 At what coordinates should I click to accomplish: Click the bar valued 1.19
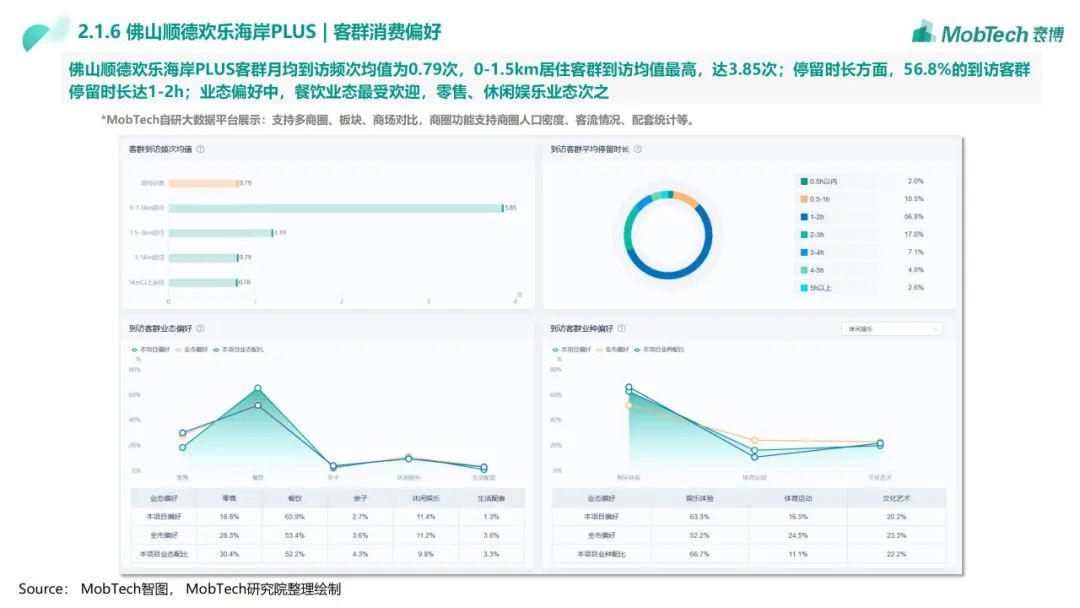[x=220, y=233]
